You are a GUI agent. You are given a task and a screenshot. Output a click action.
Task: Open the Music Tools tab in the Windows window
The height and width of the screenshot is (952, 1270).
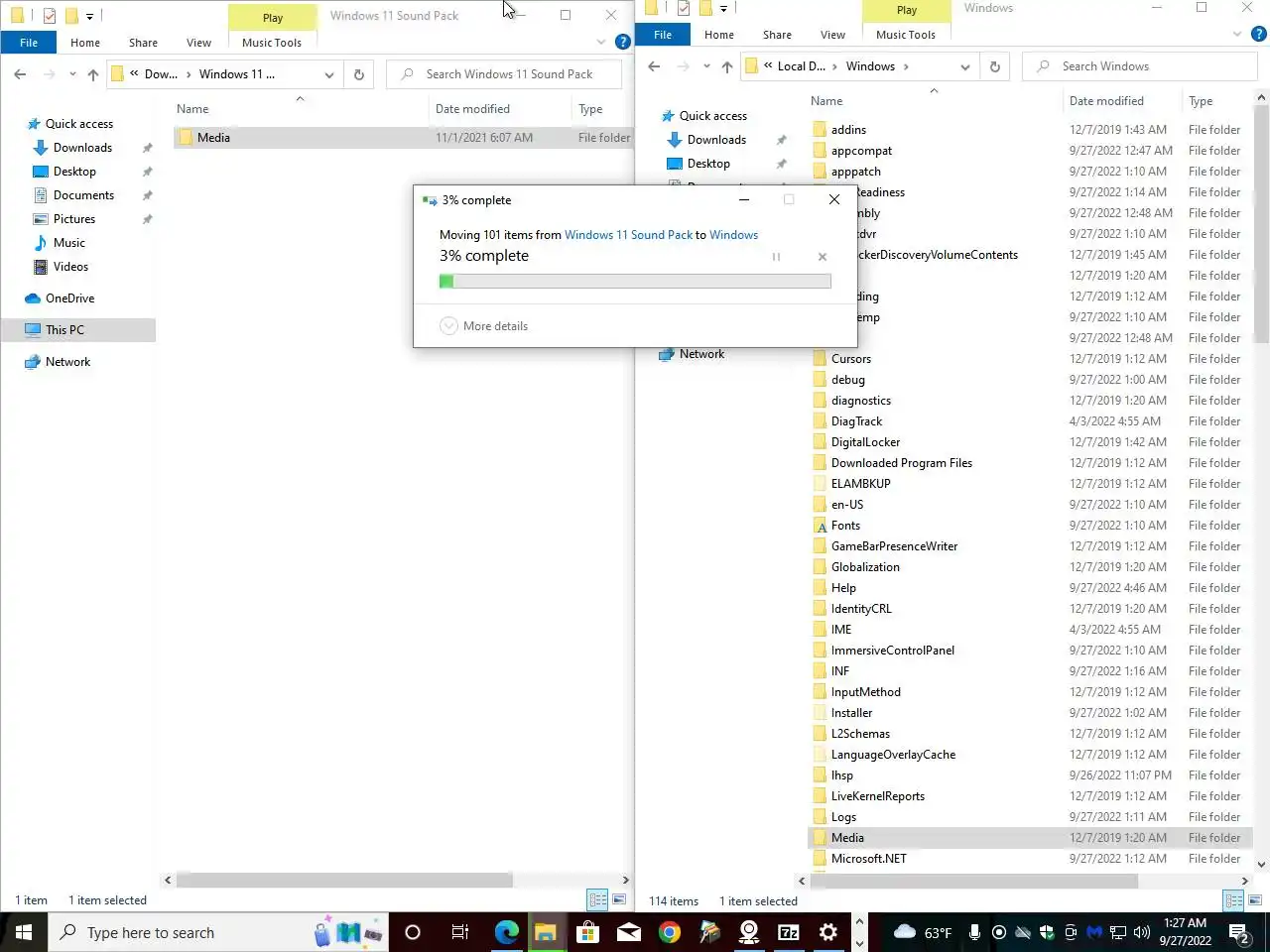pos(906,35)
